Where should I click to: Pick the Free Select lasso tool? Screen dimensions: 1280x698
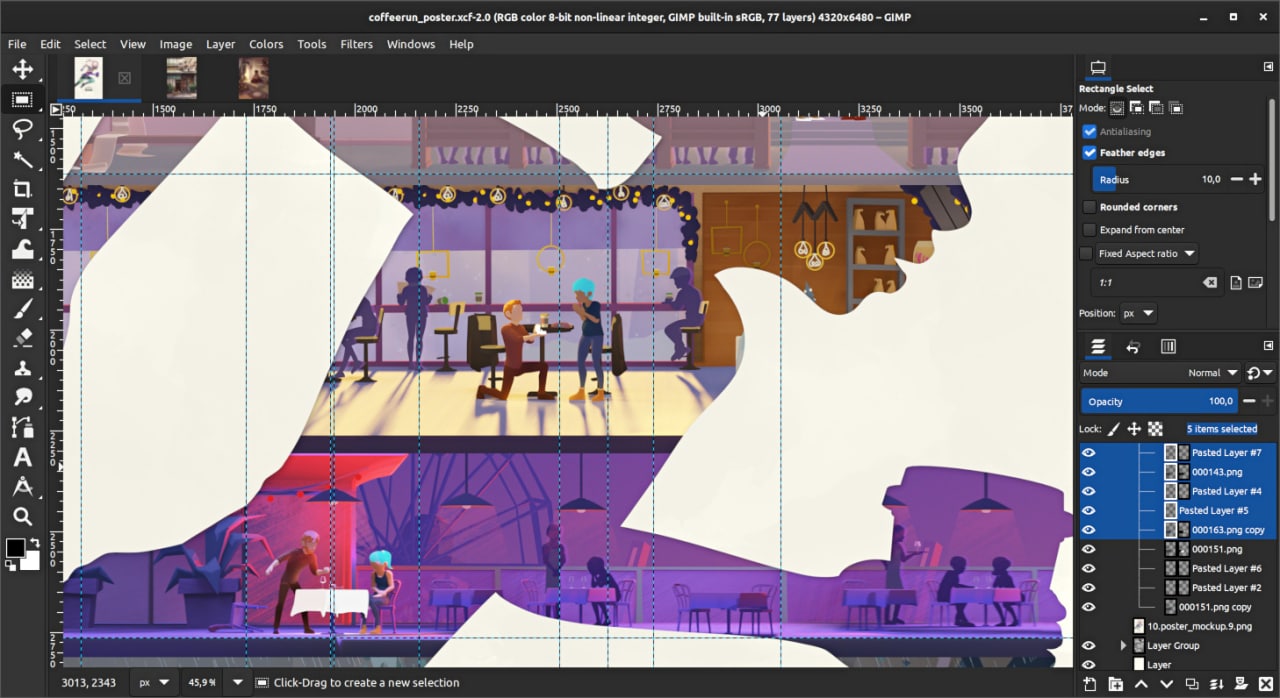pos(22,129)
